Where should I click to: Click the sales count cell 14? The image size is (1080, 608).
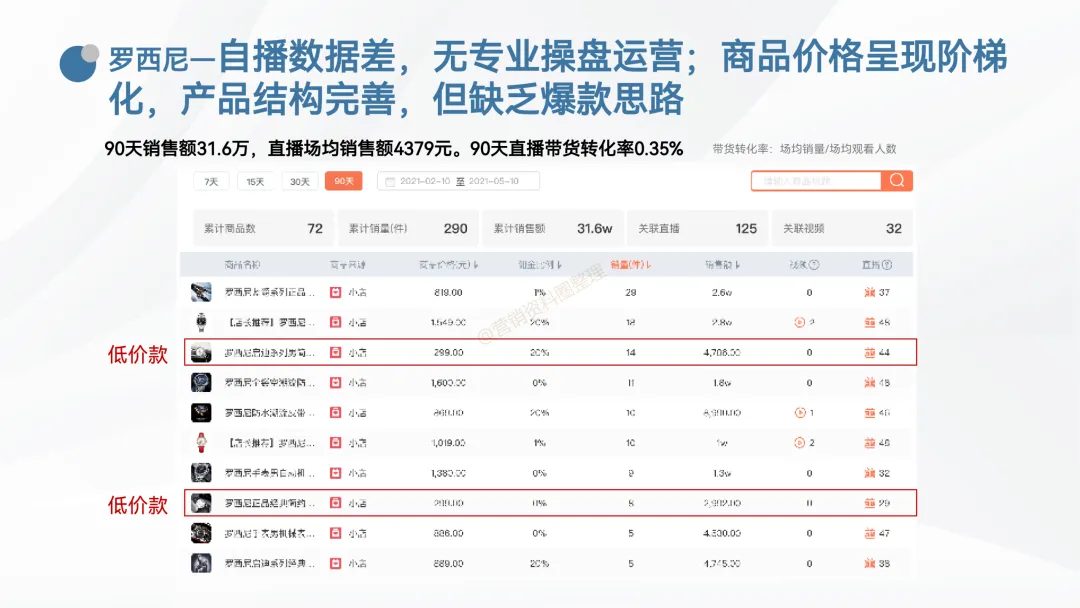coord(631,353)
